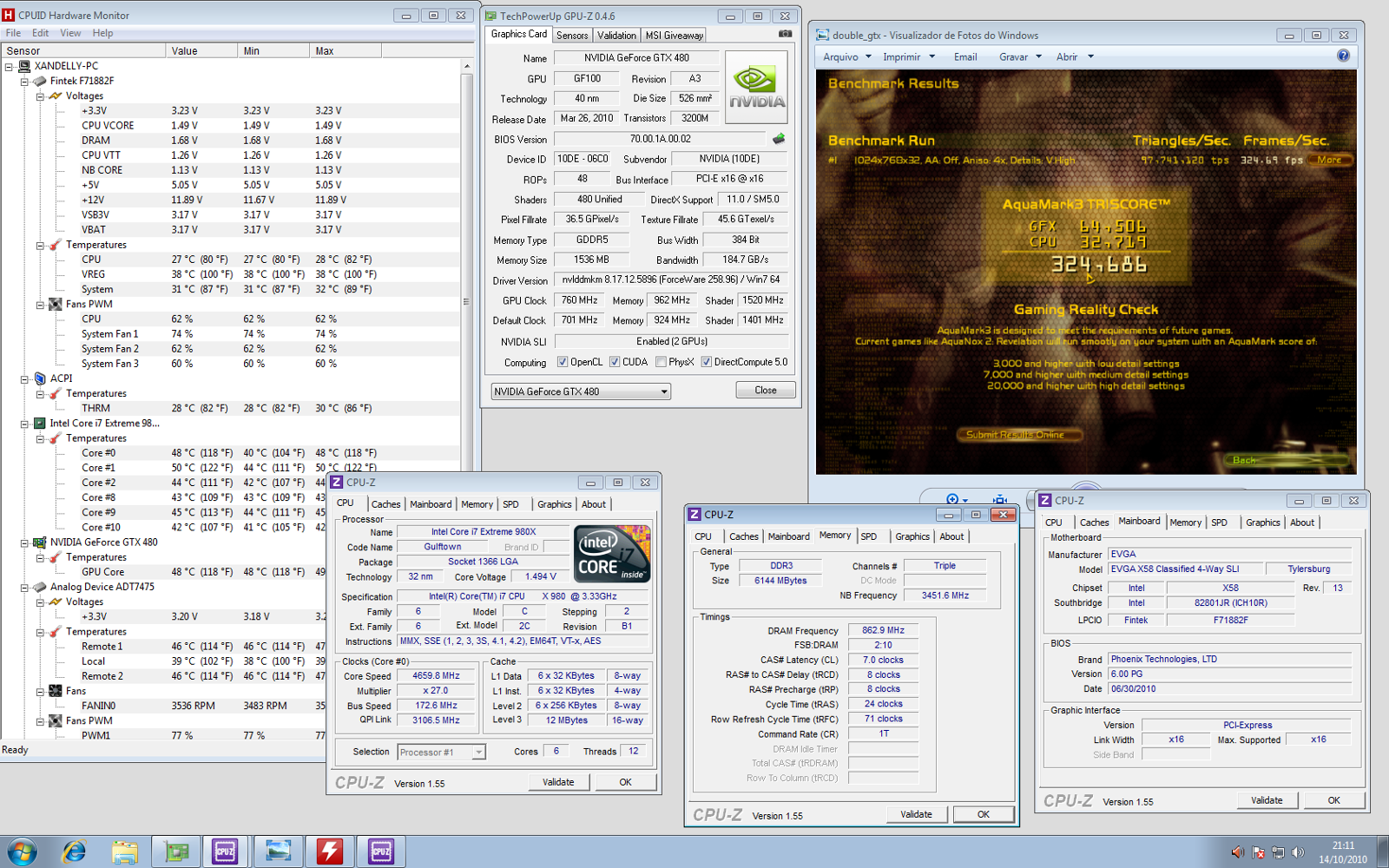This screenshot has height=868, width=1389.
Task: Select the CPU VCORE row in HWMonitor
Action: [x=232, y=126]
